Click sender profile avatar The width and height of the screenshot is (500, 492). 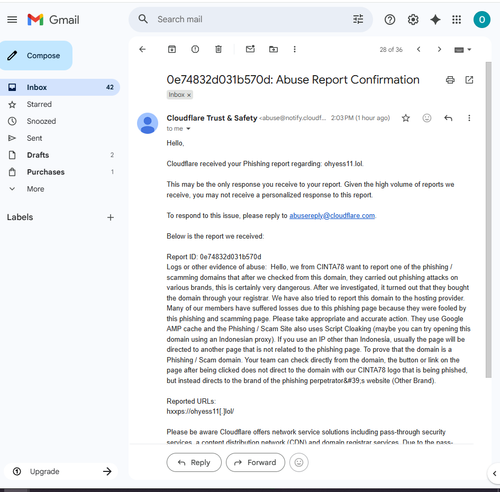[148, 123]
